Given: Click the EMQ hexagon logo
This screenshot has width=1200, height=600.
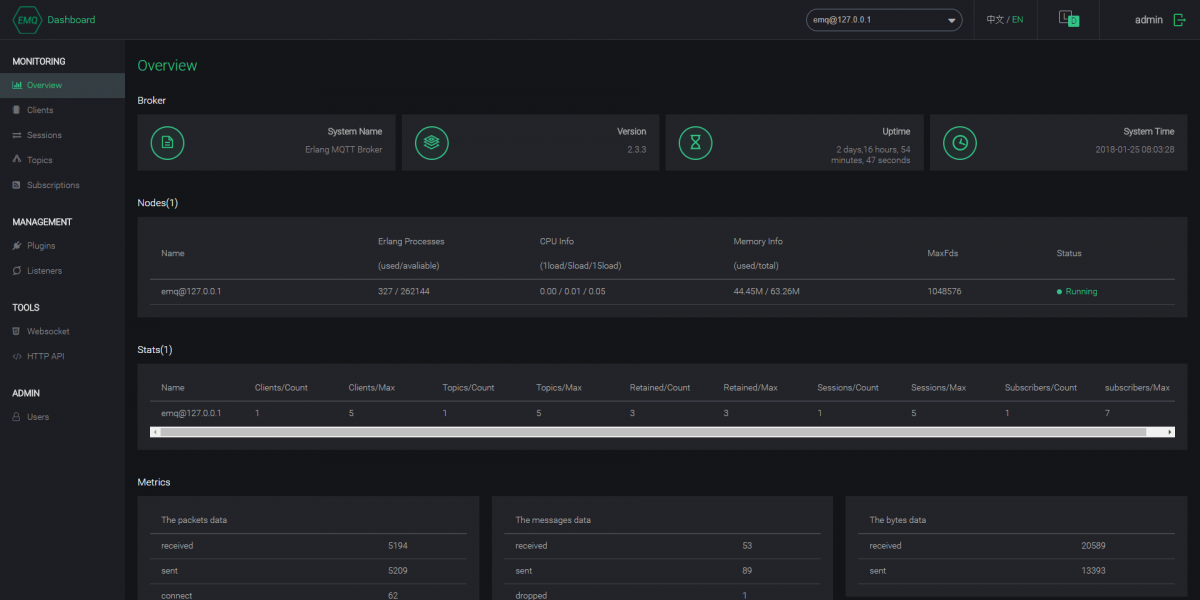Looking at the screenshot, I should click(27, 20).
